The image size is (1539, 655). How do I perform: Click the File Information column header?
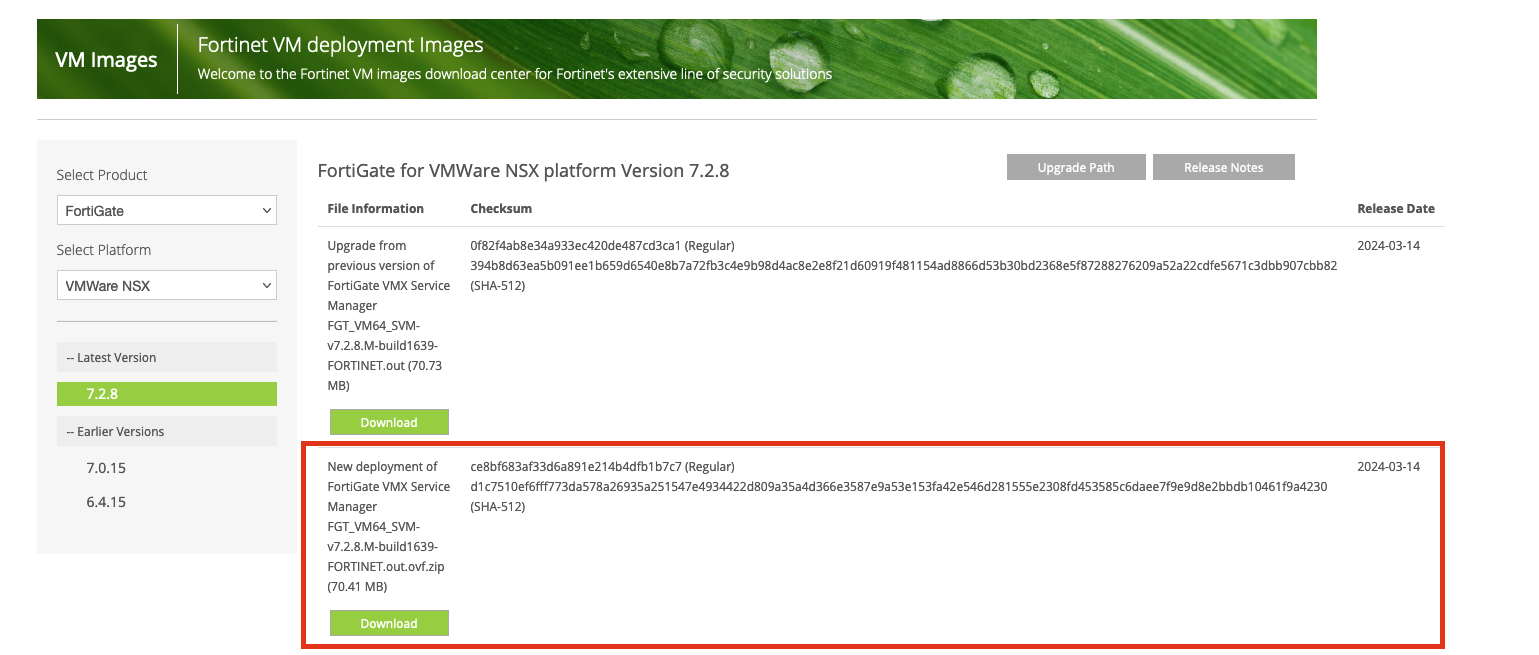pyautogui.click(x=376, y=209)
